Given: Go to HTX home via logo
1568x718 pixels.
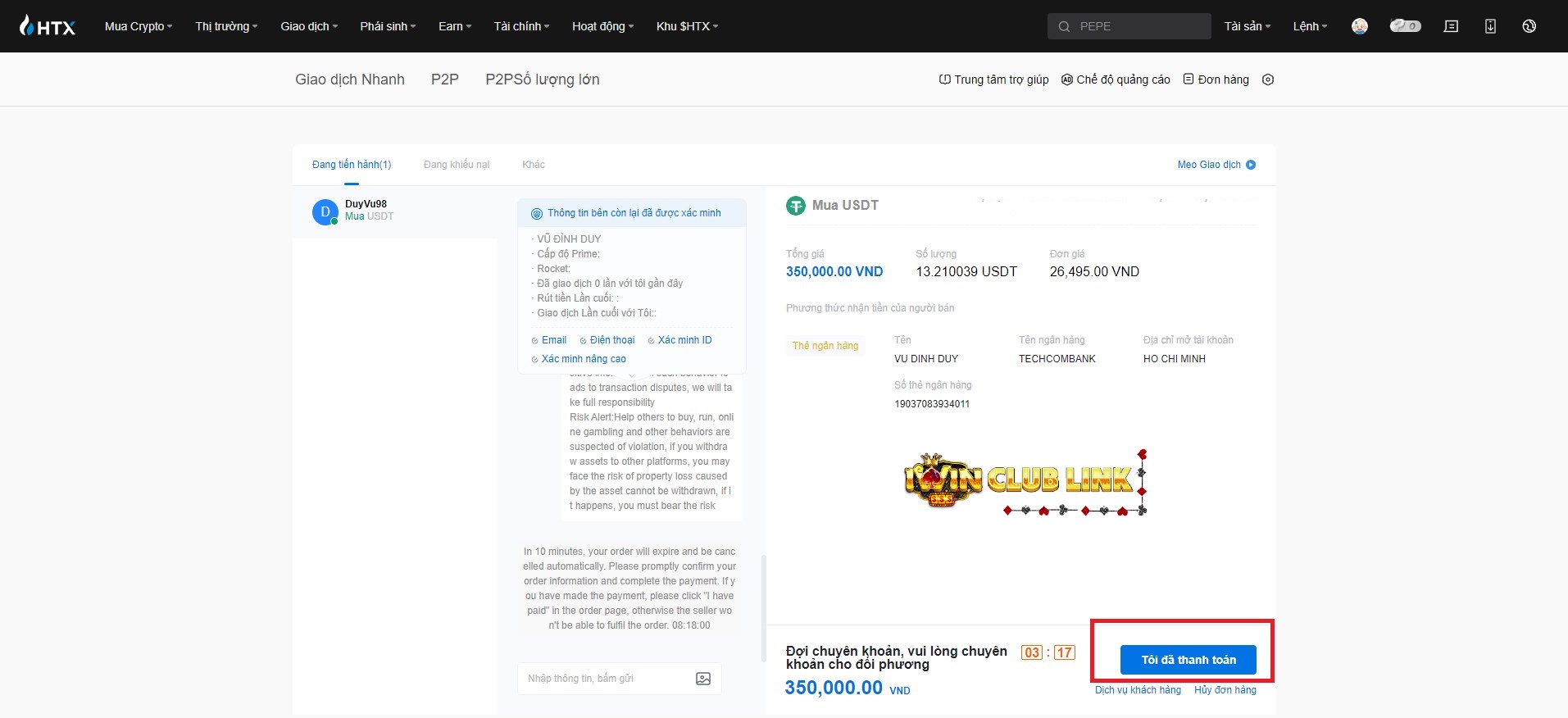Looking at the screenshot, I should 47,26.
